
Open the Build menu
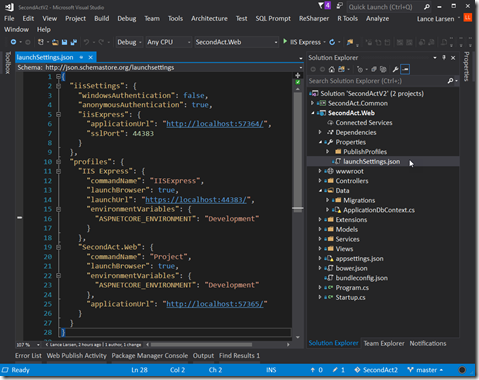coord(102,18)
